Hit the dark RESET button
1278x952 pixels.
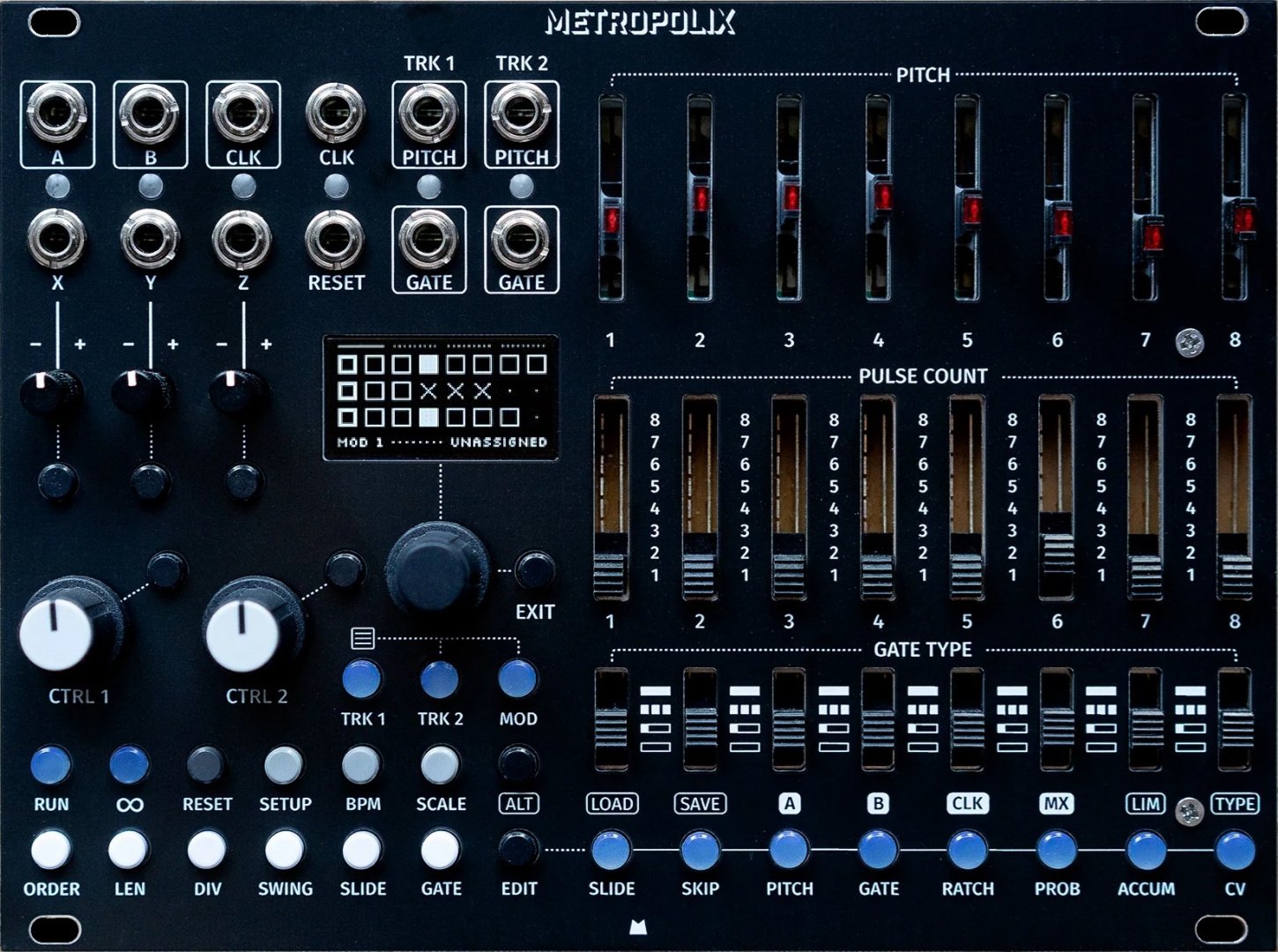[x=206, y=764]
